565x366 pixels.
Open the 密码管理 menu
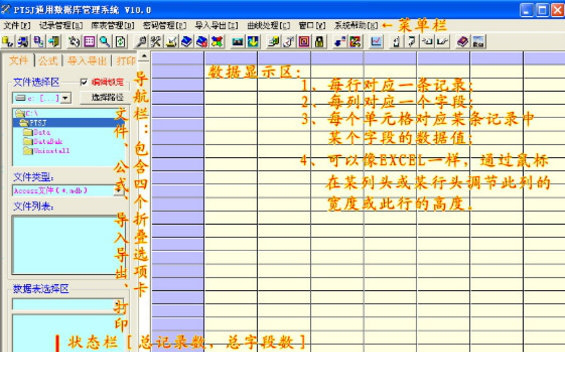[x=164, y=25]
